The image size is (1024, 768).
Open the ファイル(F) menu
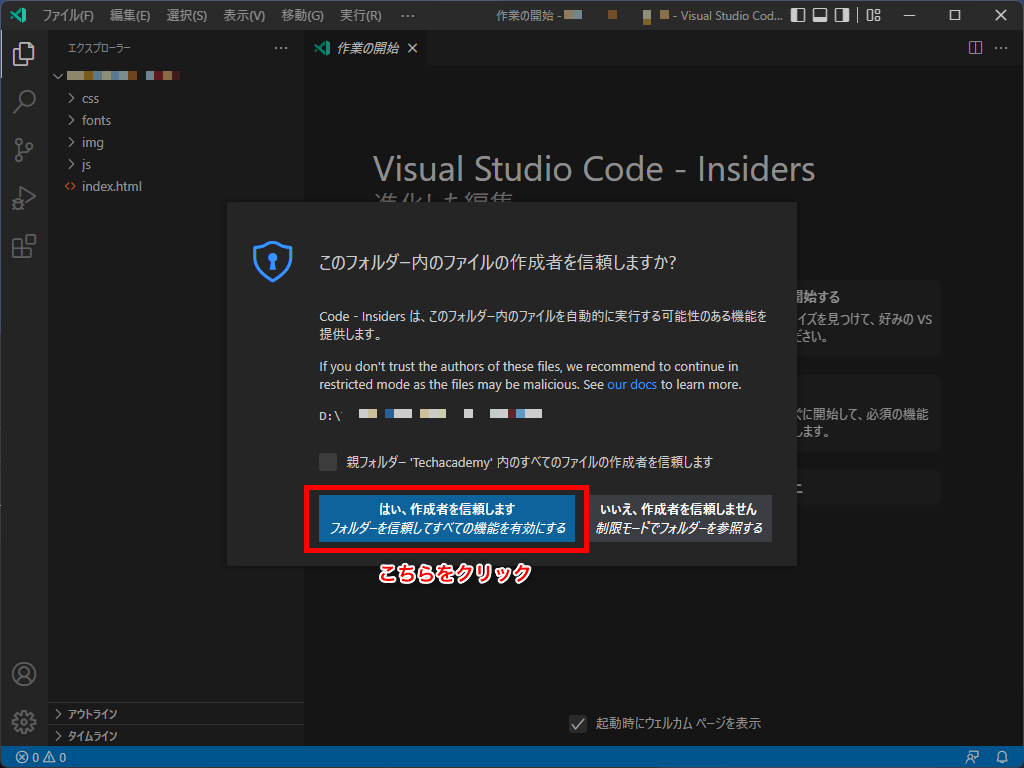click(x=68, y=15)
